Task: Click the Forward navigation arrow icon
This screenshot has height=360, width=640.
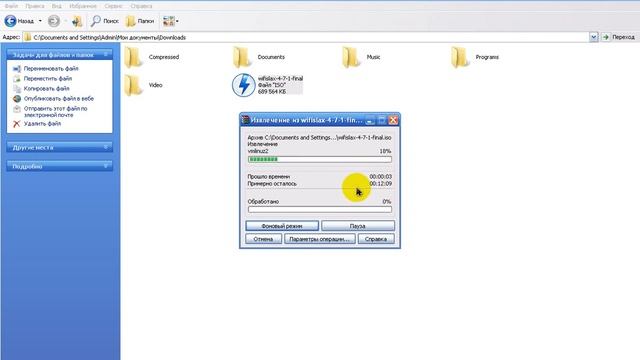Action: coord(53,21)
